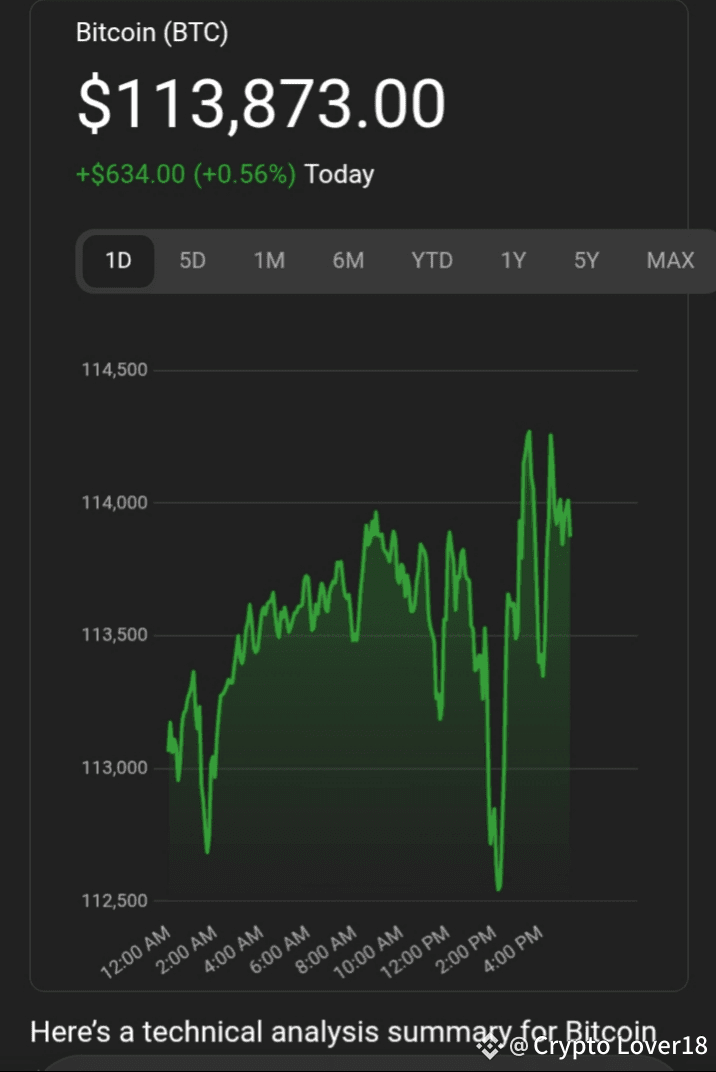Click the +$634.00 (+0.56%) change text
The width and height of the screenshot is (716, 1072).
coord(186,174)
